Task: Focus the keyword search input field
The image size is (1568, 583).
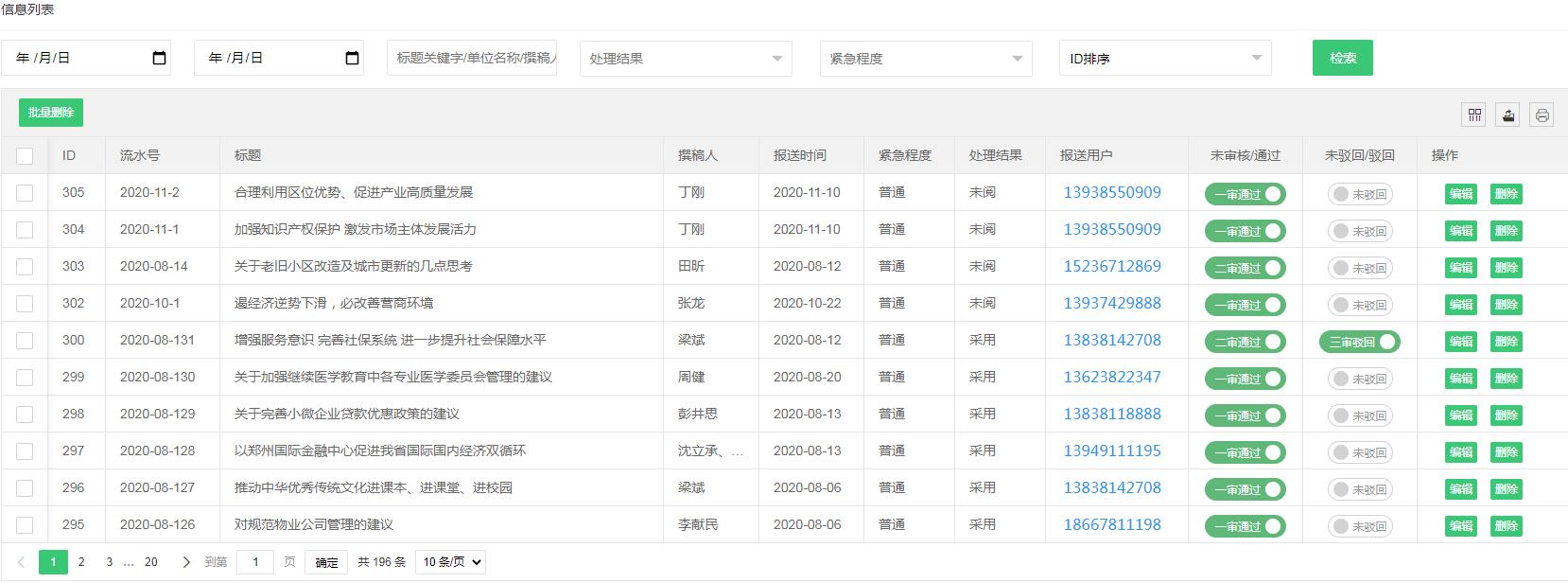Action: point(472,58)
